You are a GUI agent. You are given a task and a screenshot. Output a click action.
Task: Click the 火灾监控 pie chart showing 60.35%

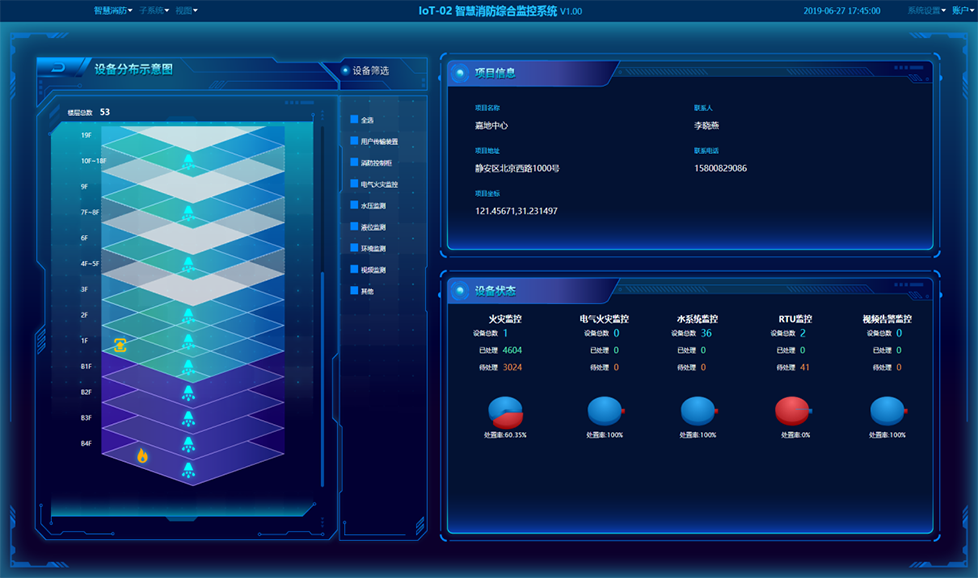click(505, 411)
